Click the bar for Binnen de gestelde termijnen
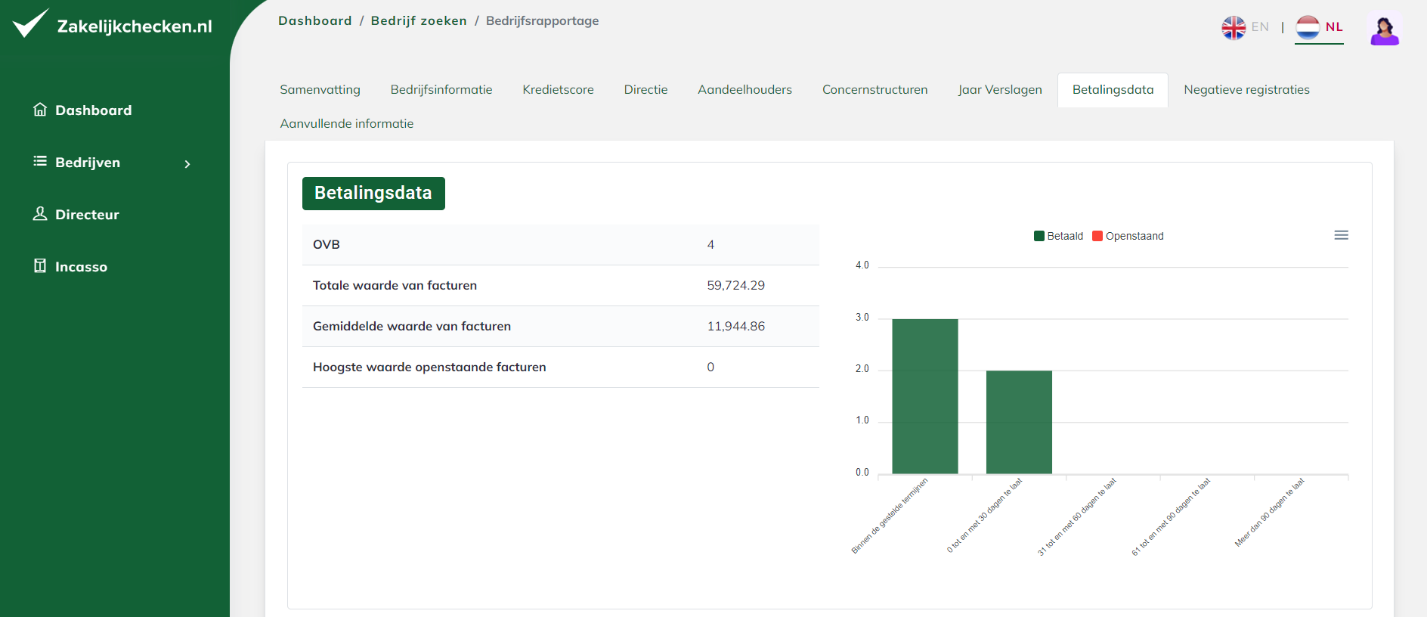This screenshot has height=617, width=1427. [x=925, y=396]
